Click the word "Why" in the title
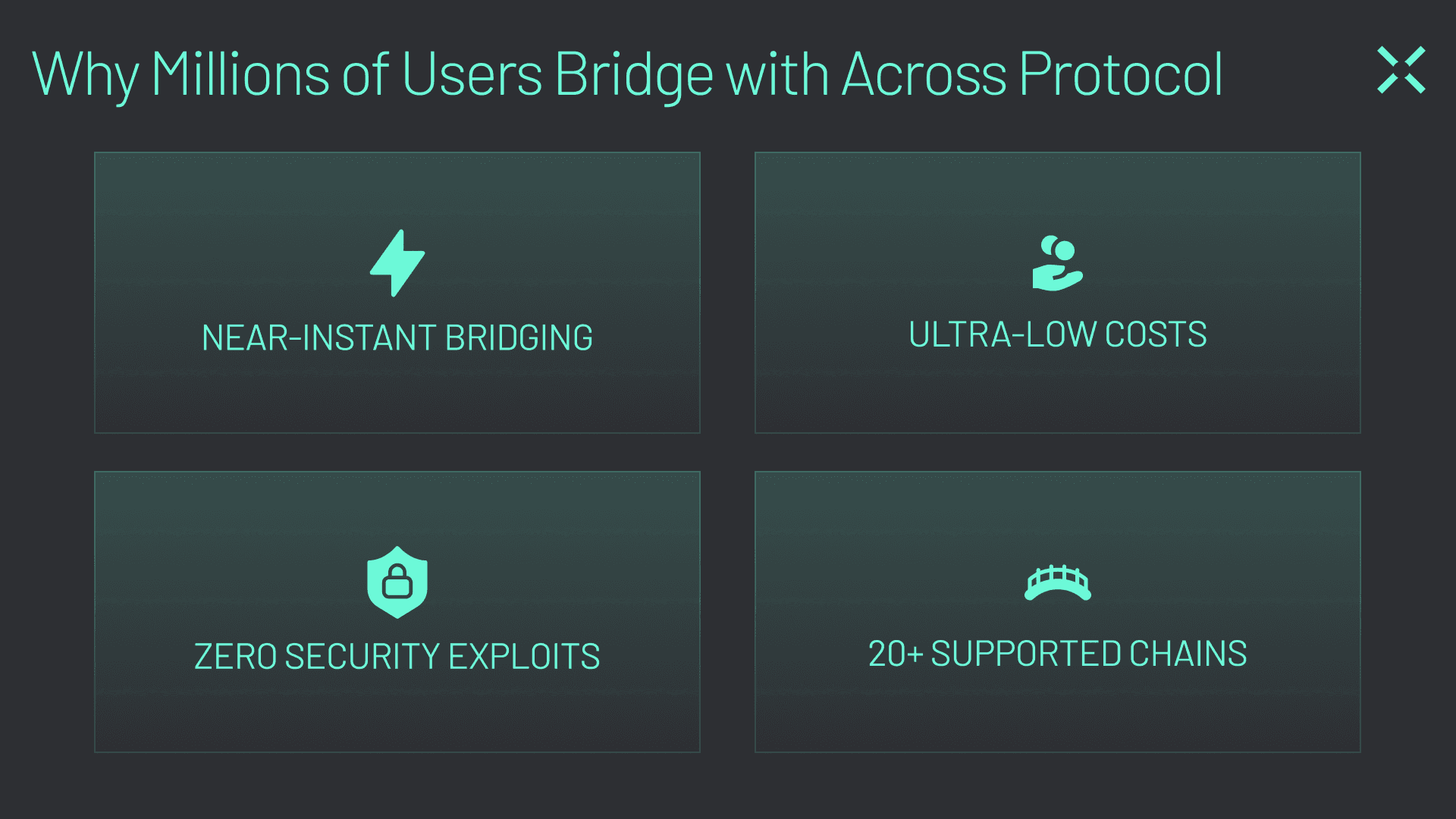 coord(85,74)
